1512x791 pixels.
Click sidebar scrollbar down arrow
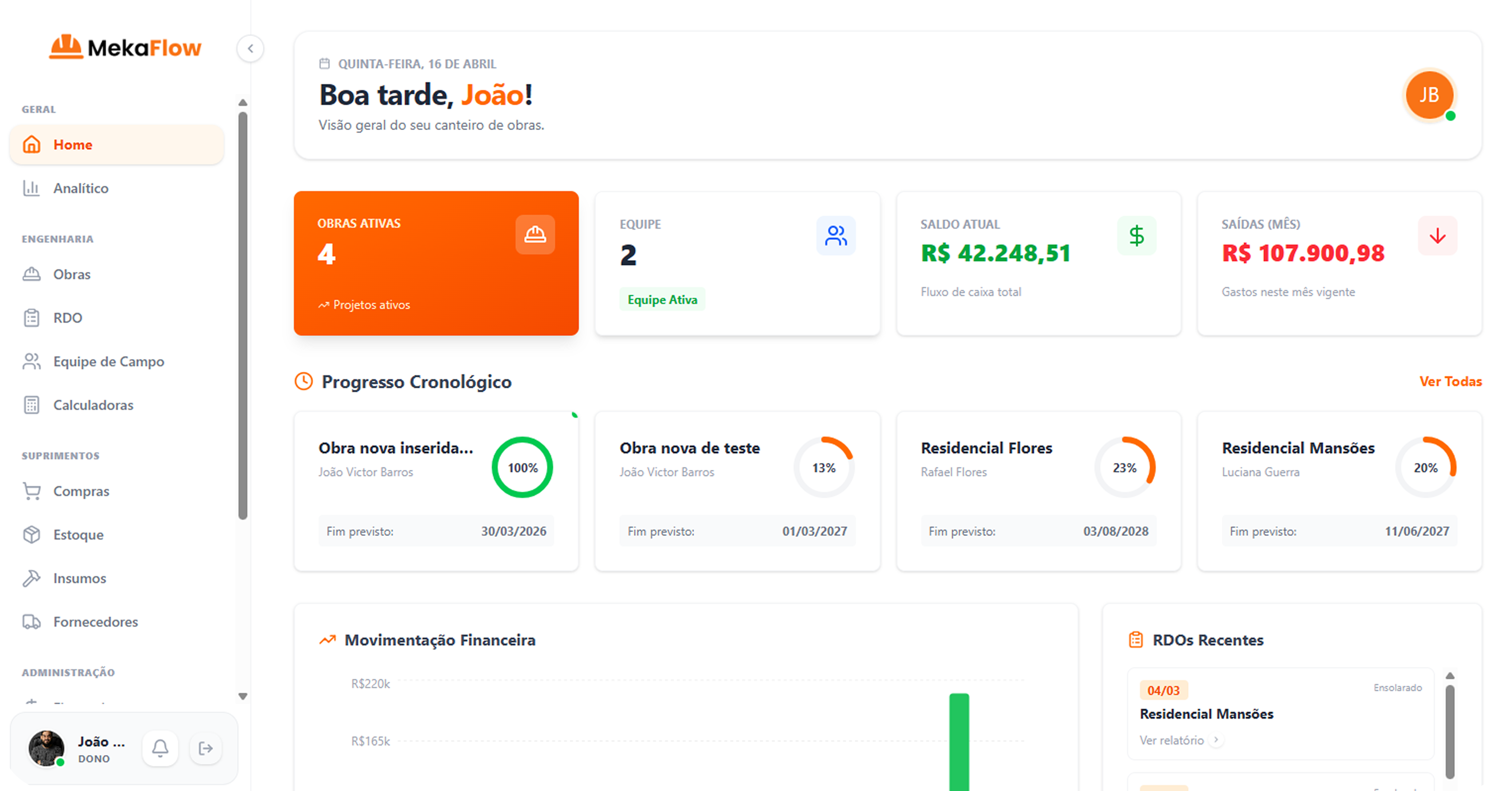pyautogui.click(x=243, y=696)
